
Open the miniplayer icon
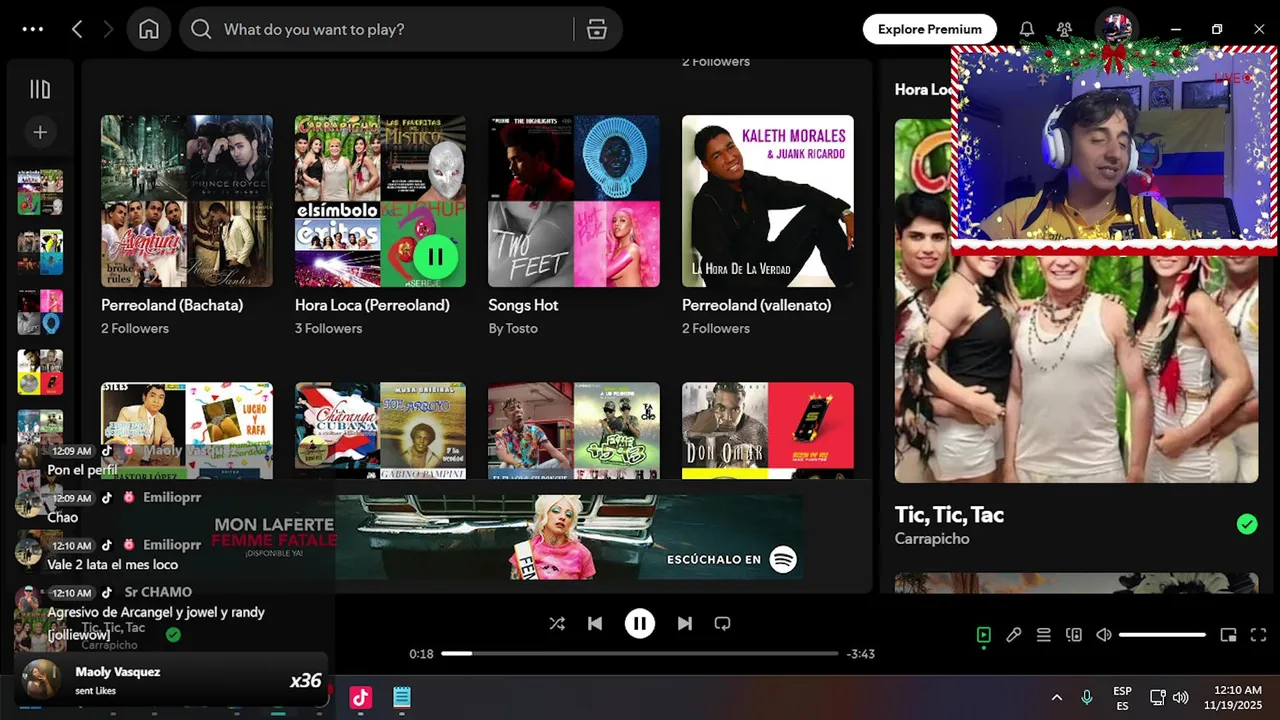pyautogui.click(x=1229, y=635)
